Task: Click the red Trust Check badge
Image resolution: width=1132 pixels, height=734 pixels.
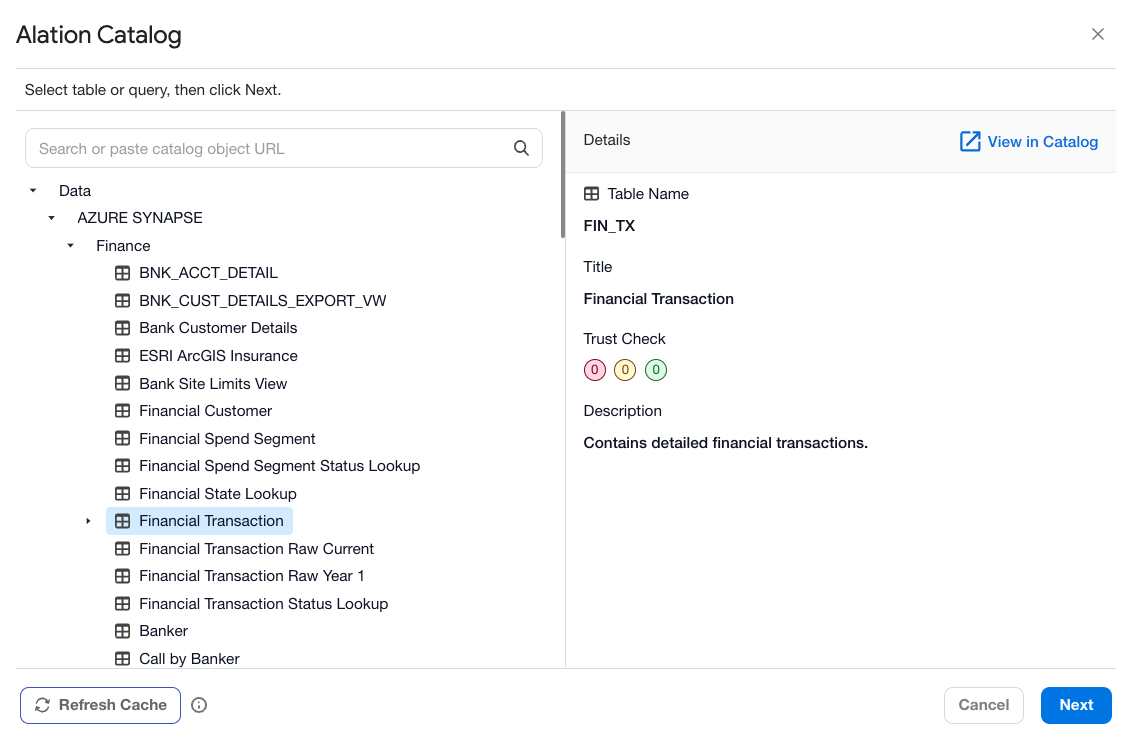Action: (x=595, y=370)
